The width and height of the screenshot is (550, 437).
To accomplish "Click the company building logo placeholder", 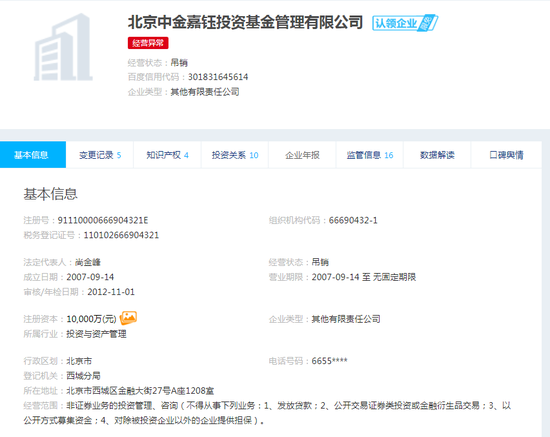I will point(63,47).
